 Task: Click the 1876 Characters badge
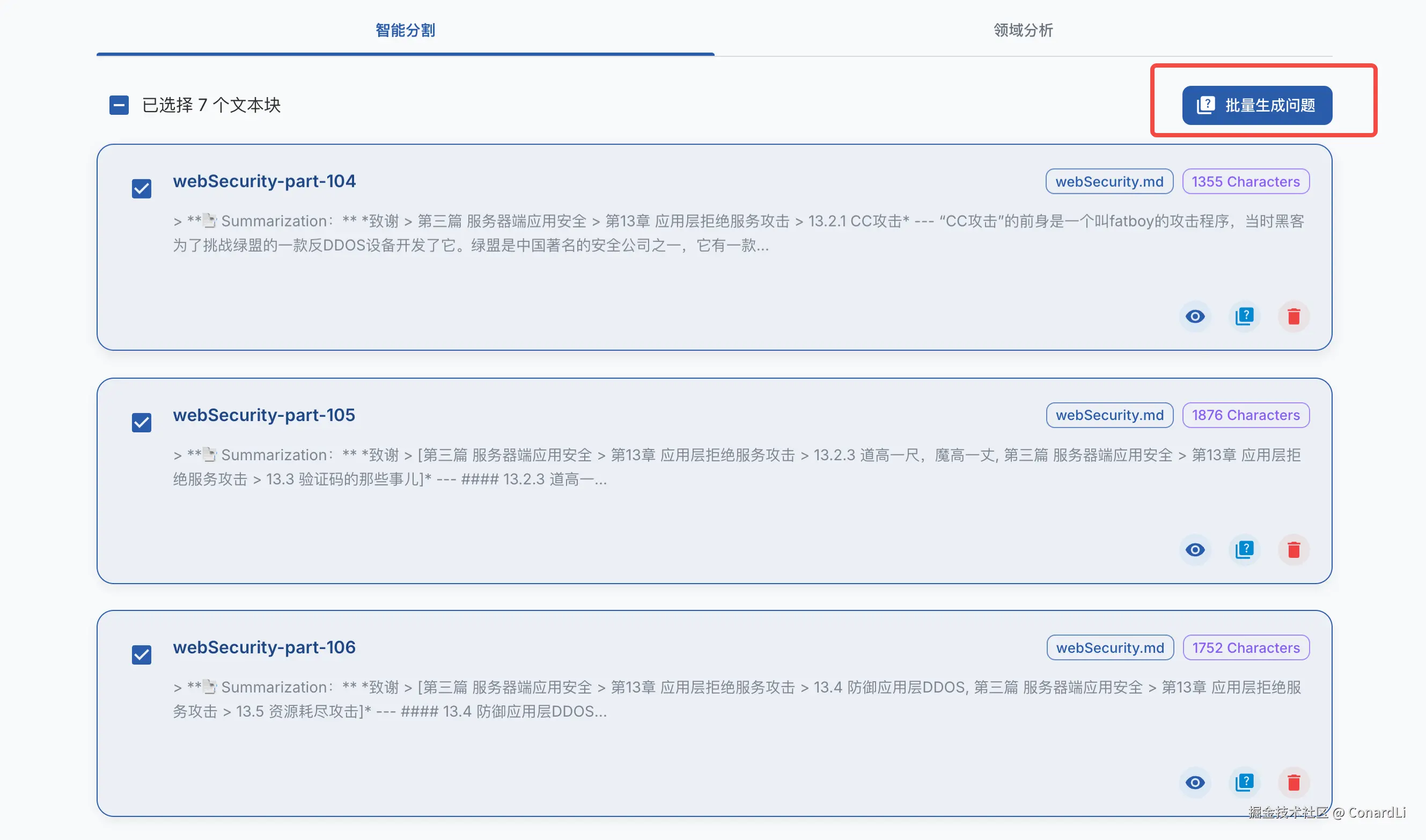click(1245, 415)
